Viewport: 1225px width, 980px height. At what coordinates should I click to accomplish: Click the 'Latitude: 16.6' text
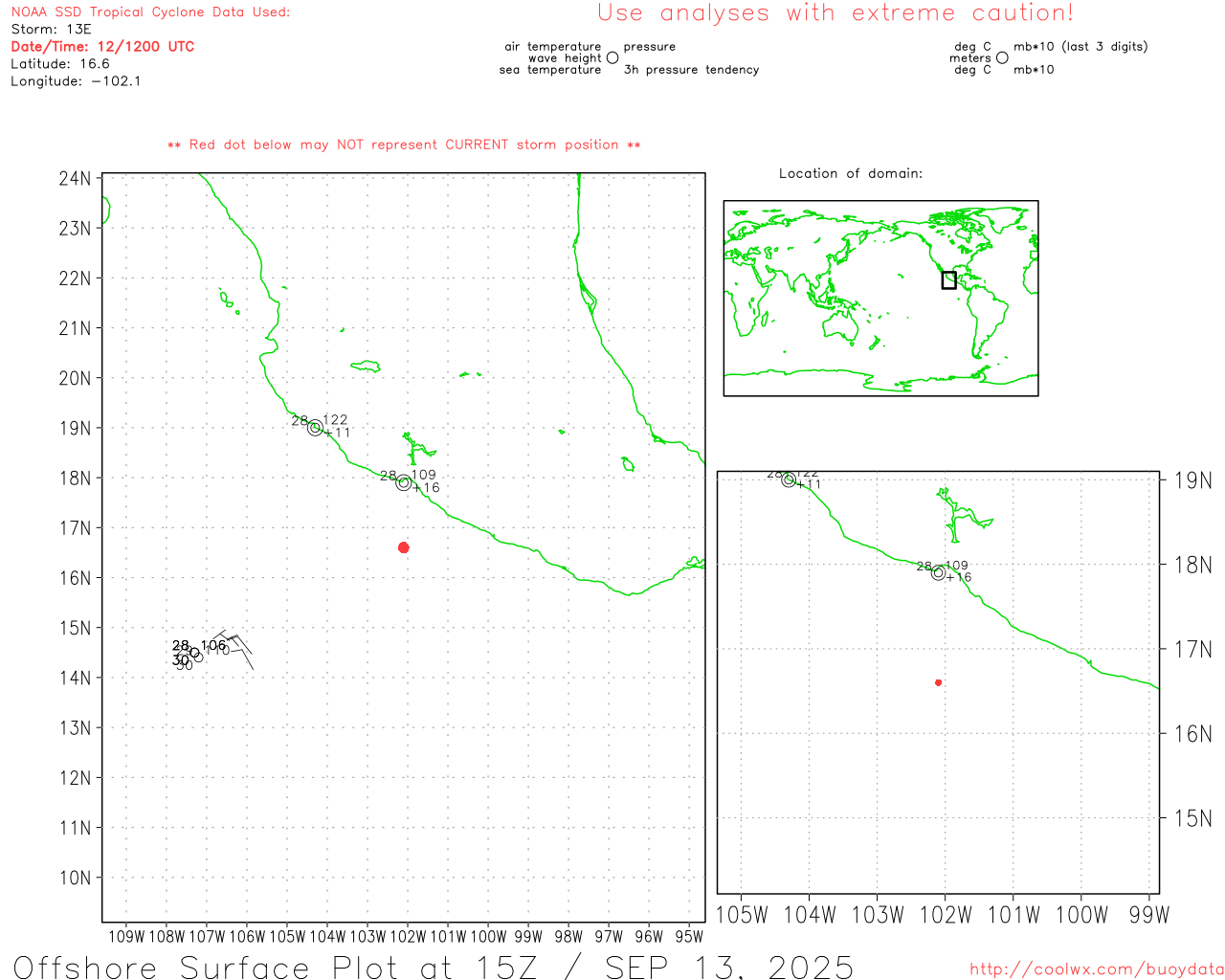click(60, 64)
